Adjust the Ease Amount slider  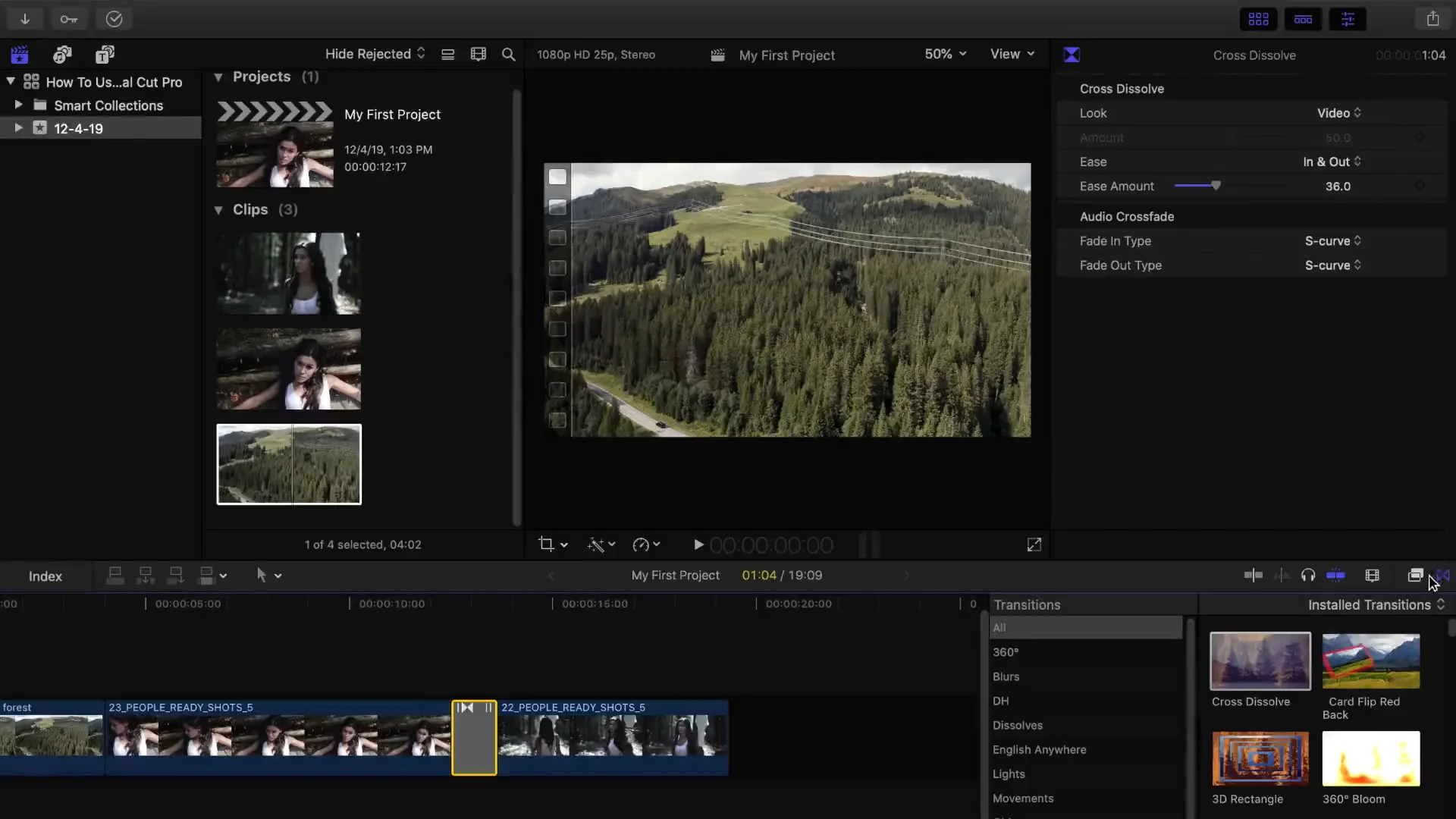tap(1216, 186)
